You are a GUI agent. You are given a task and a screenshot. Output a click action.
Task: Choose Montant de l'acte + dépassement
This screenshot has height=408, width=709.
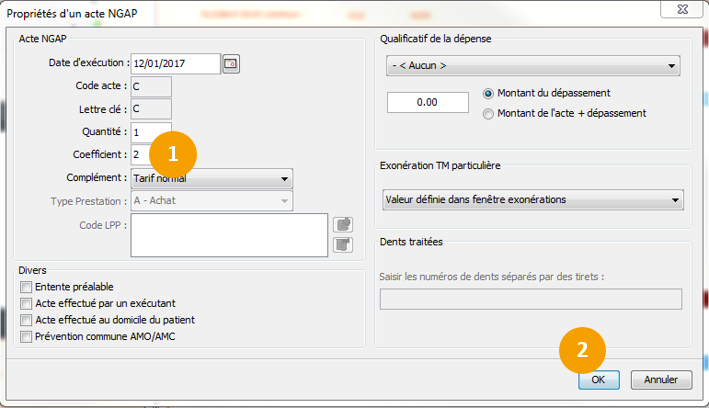(488, 113)
